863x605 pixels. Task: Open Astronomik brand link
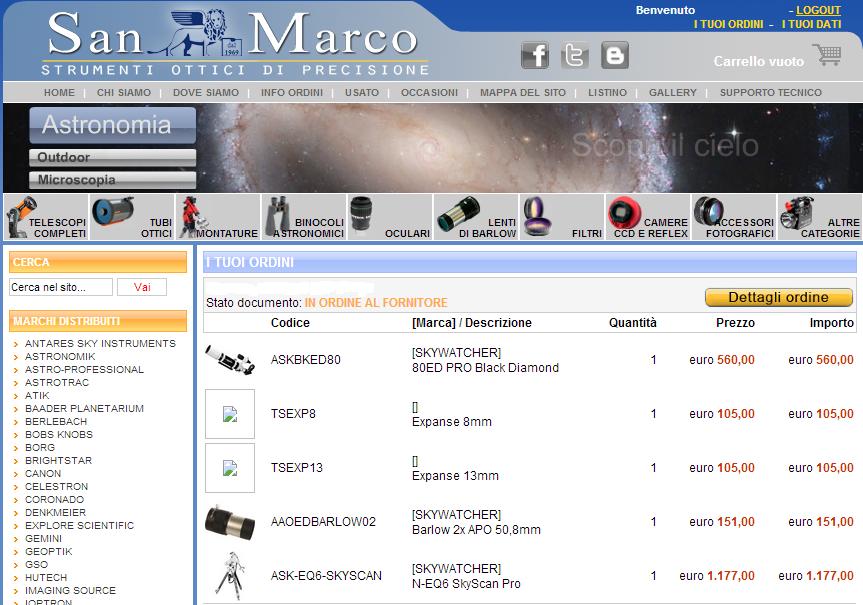60,357
